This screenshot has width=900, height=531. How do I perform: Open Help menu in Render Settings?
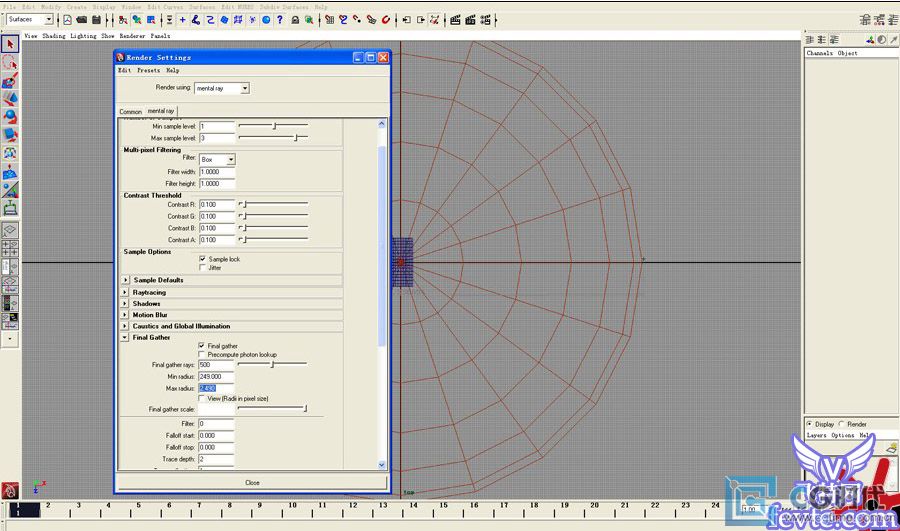pyautogui.click(x=173, y=70)
